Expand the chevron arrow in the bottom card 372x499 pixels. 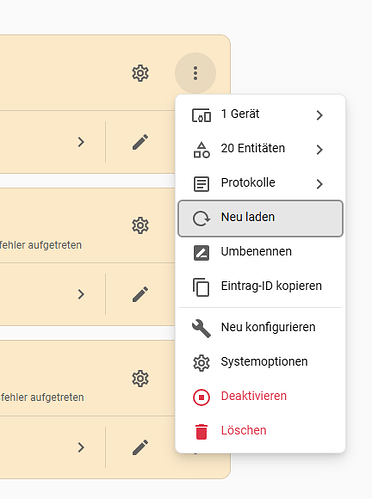pos(81,447)
